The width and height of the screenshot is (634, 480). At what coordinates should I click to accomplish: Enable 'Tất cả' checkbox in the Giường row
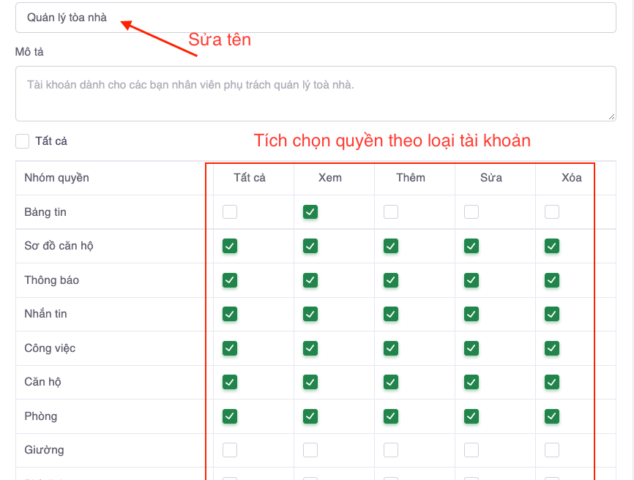pos(230,450)
